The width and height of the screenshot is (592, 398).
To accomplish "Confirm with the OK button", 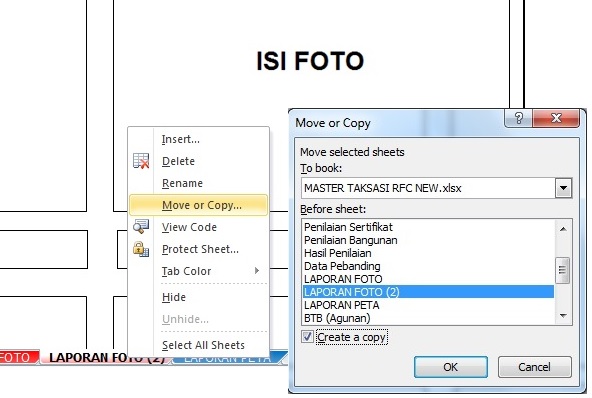I will click(450, 367).
